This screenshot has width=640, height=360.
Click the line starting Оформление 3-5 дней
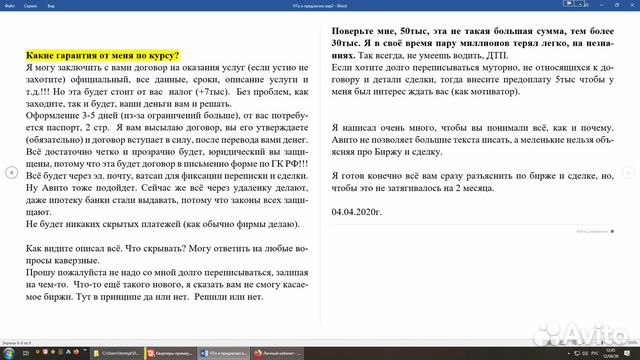167,116
